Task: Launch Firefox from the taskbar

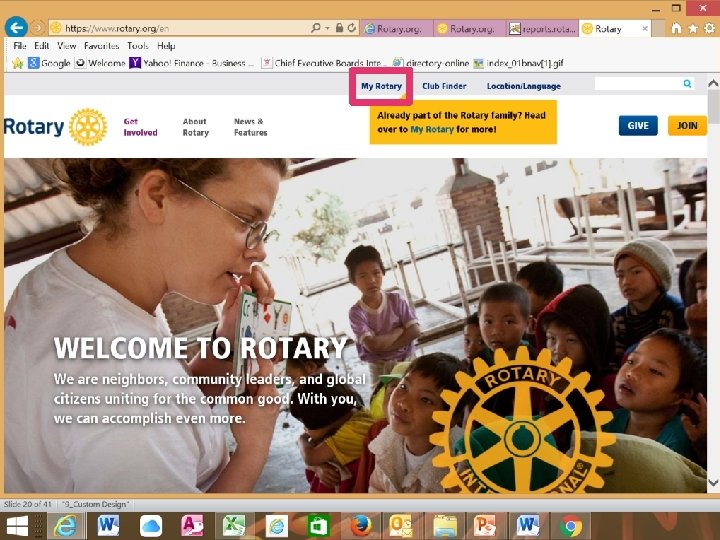Action: pyautogui.click(x=361, y=526)
